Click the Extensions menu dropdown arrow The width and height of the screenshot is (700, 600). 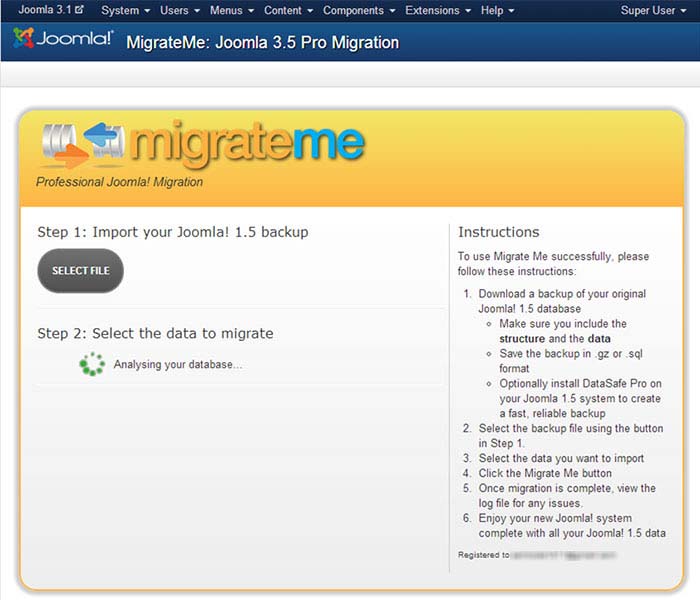(x=468, y=11)
